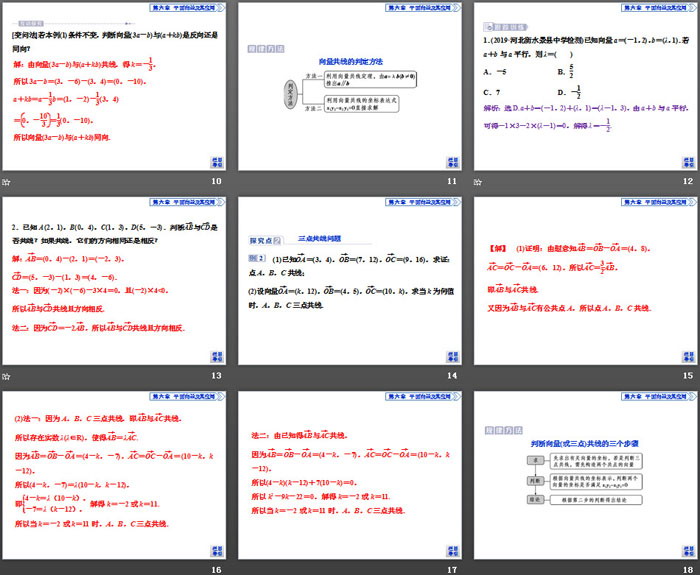Click the 规律方法 badge on slide 11
This screenshot has height=575, width=700.
click(266, 49)
